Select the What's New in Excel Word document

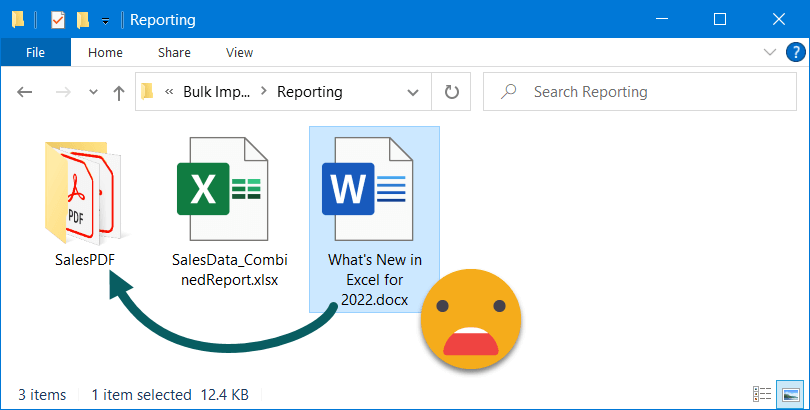(x=374, y=190)
